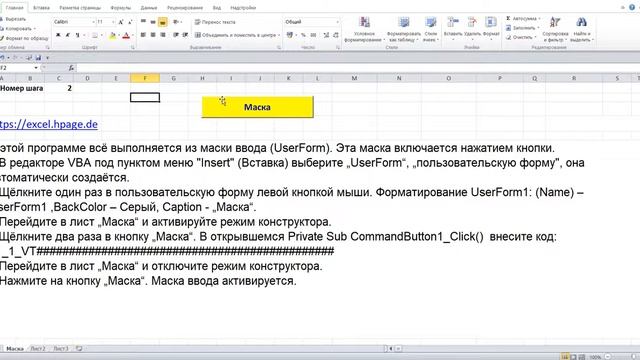Select cell containing Номер шага
The height and width of the screenshot is (360, 640).
[x=22, y=88]
